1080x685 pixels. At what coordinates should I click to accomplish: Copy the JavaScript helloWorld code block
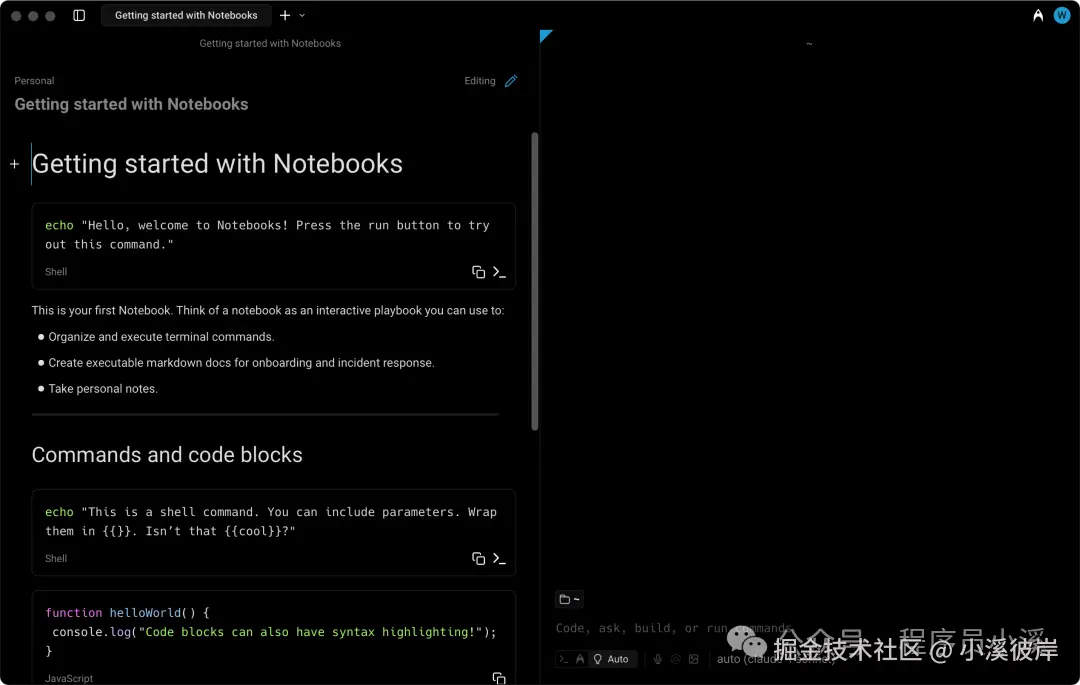pyautogui.click(x=499, y=678)
